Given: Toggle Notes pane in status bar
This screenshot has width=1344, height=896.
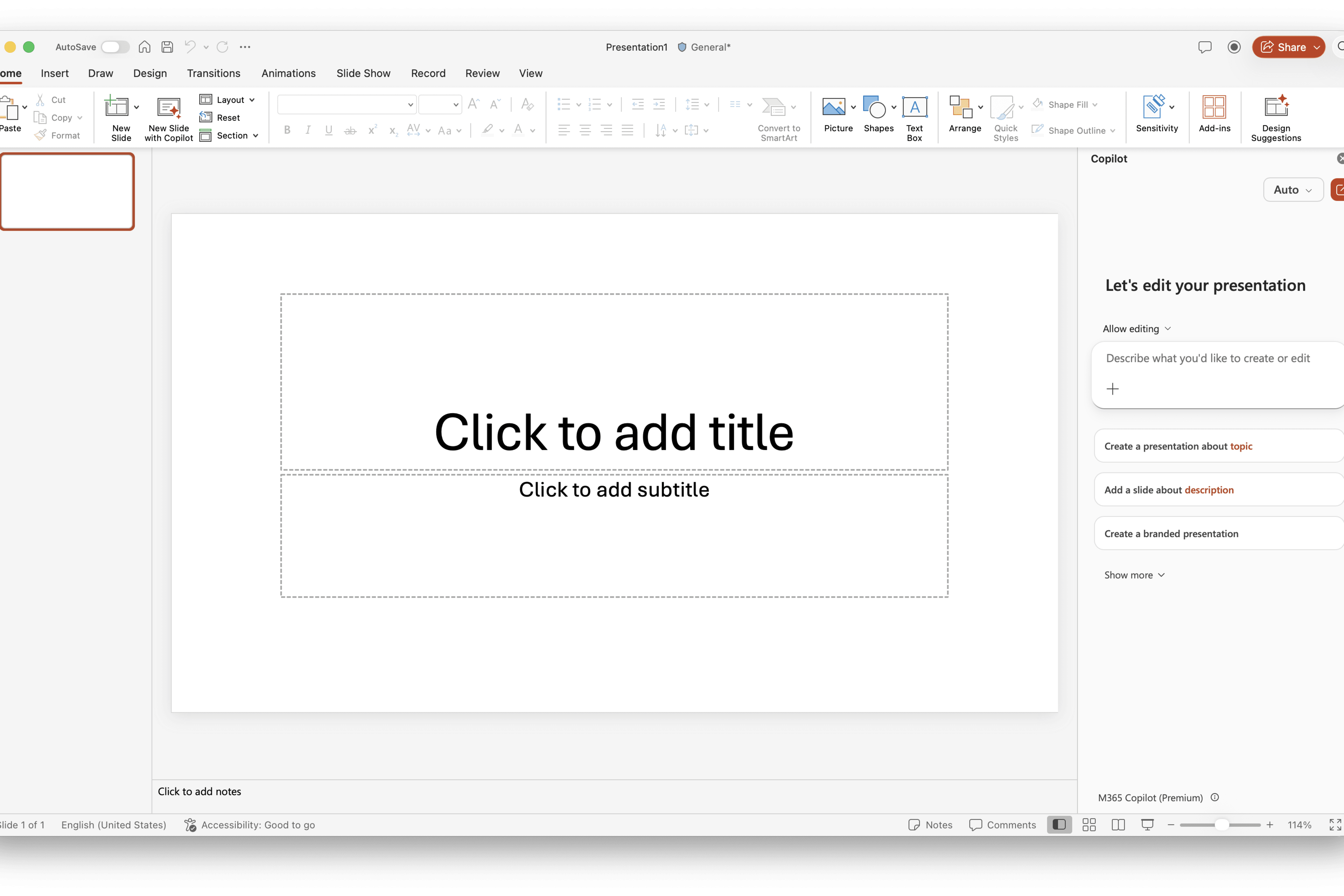Looking at the screenshot, I should [930, 825].
